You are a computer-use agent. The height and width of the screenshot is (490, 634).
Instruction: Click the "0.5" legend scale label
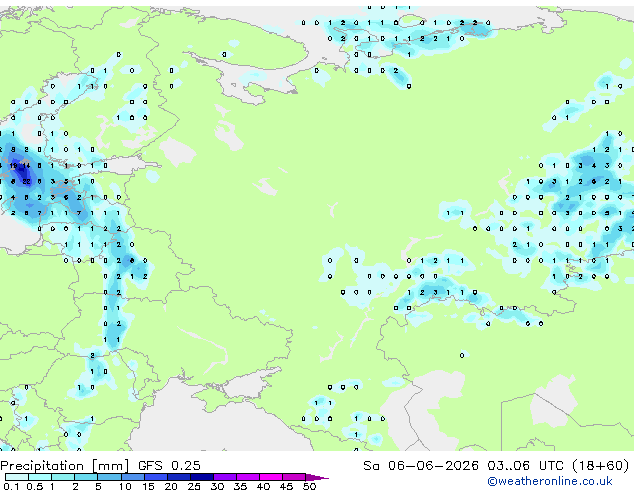click(x=35, y=486)
